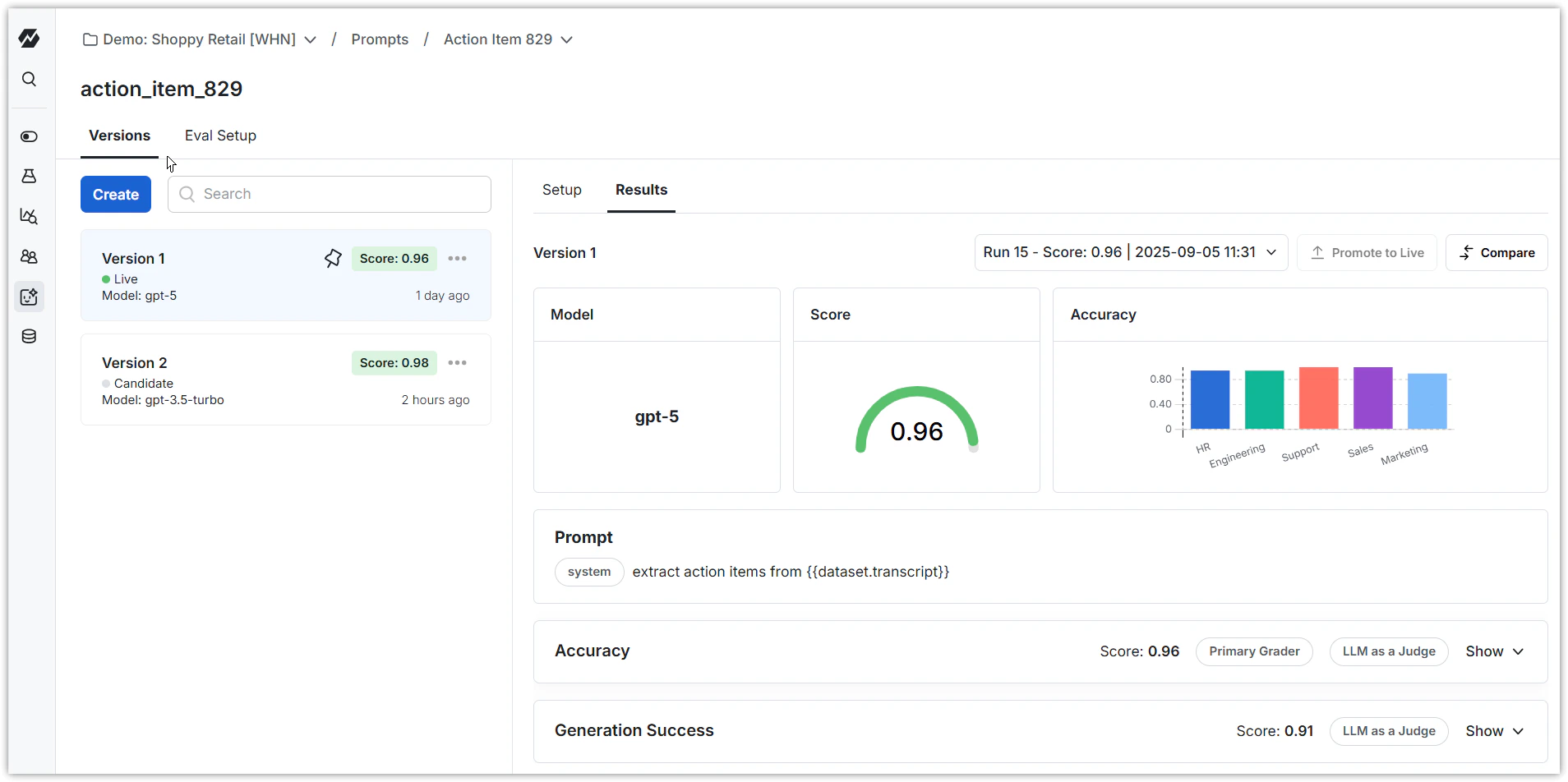Screen dimensions: 1568x782
Task: Switch to the Eval Setup tab
Action: pos(220,136)
